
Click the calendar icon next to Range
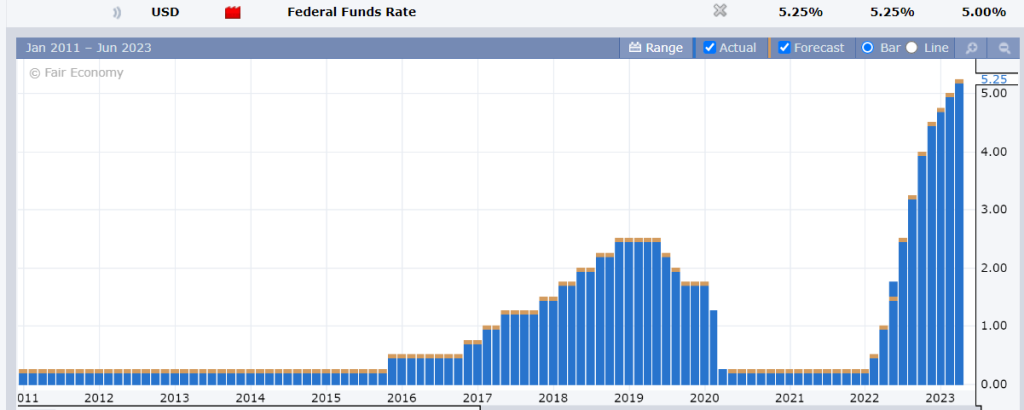point(635,48)
